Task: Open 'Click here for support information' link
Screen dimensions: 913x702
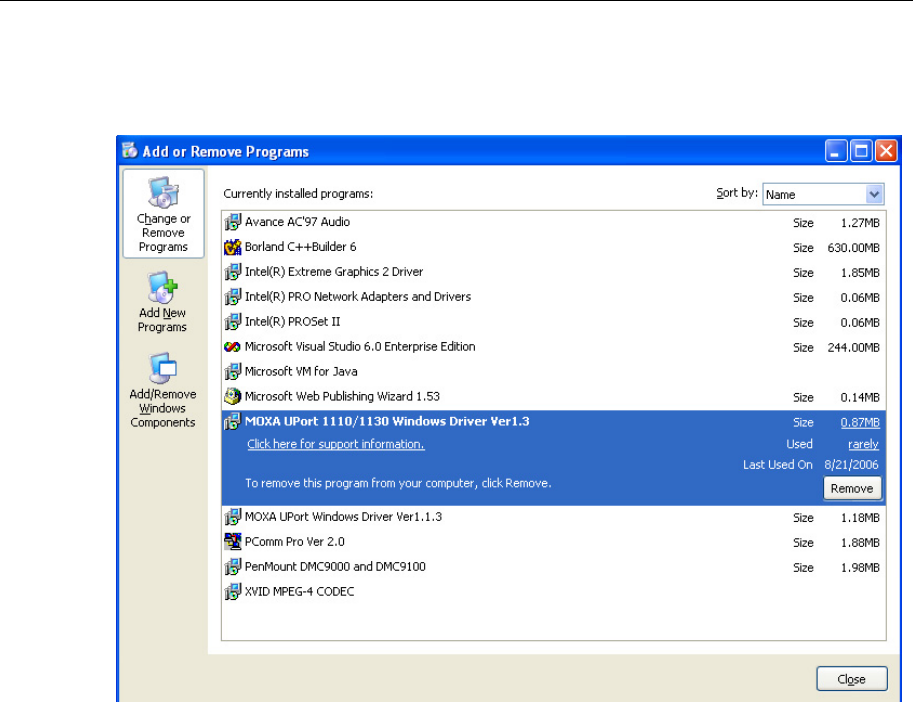Action: [x=336, y=444]
